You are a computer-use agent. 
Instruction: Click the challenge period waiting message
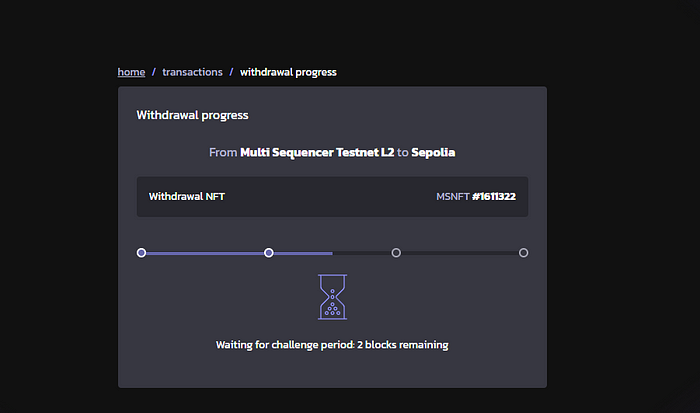pyautogui.click(x=332, y=345)
